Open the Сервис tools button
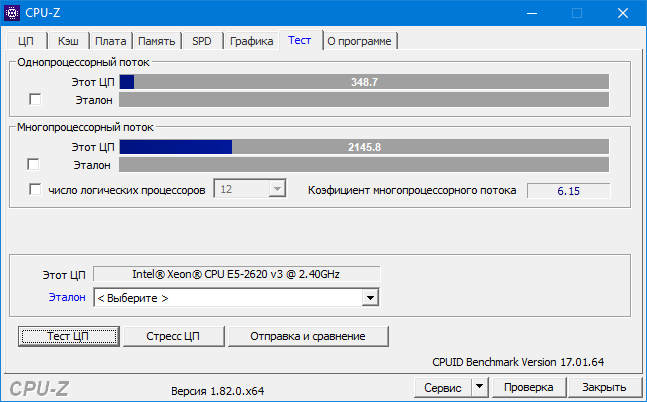647x402 pixels. pyautogui.click(x=443, y=387)
